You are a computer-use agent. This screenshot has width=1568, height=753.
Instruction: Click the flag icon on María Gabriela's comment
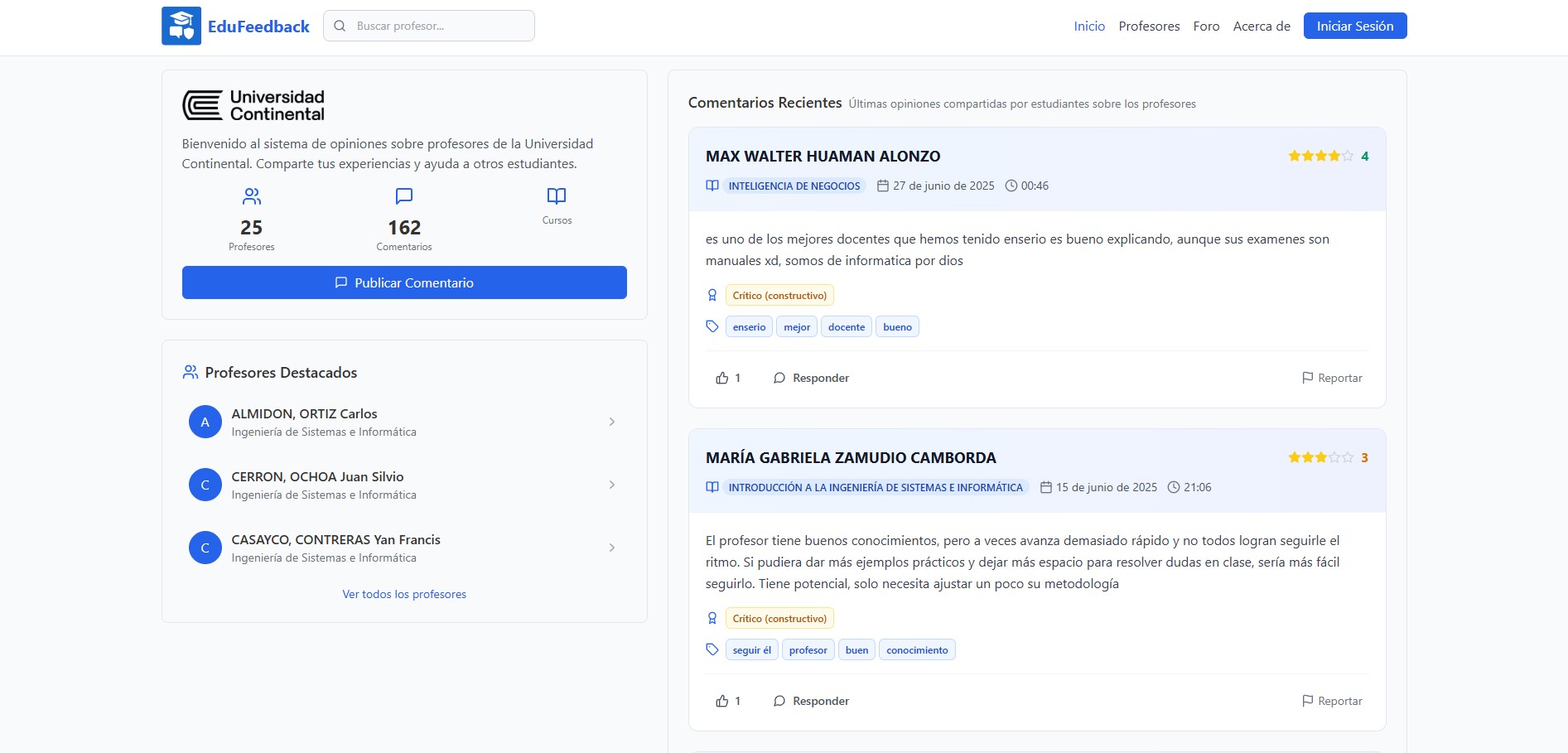click(x=1308, y=701)
